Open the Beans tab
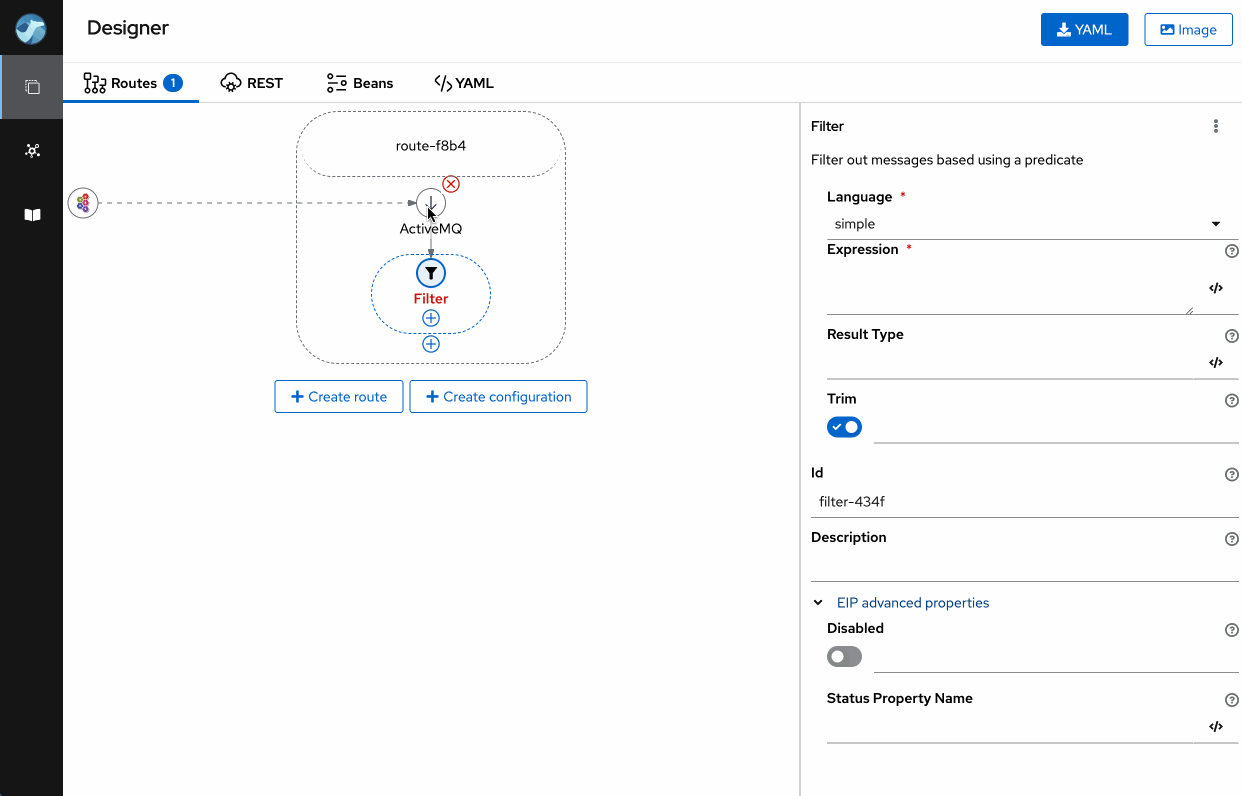Image resolution: width=1242 pixels, height=796 pixels. click(x=360, y=83)
